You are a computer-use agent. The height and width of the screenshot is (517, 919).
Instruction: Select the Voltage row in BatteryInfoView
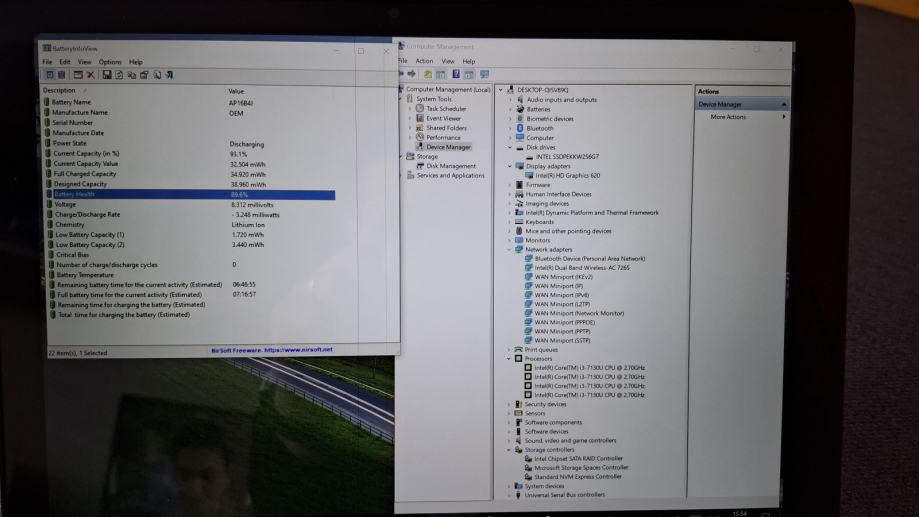pyautogui.click(x=190, y=205)
